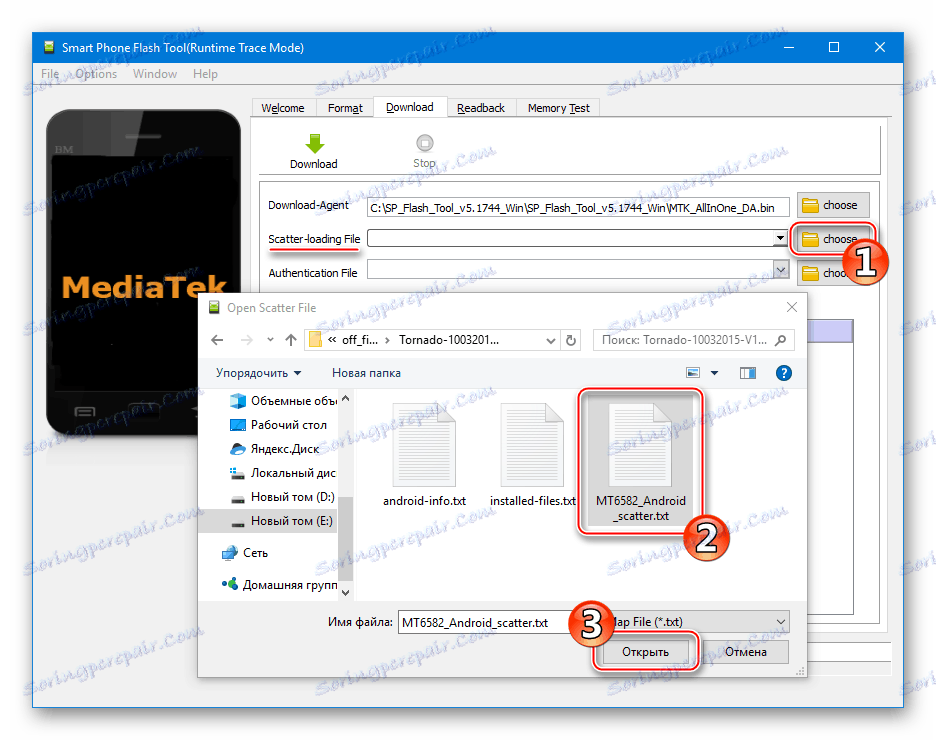Select Домашняя группа in navigation tree
Viewport: 936px width, 740px height.
pos(279,585)
